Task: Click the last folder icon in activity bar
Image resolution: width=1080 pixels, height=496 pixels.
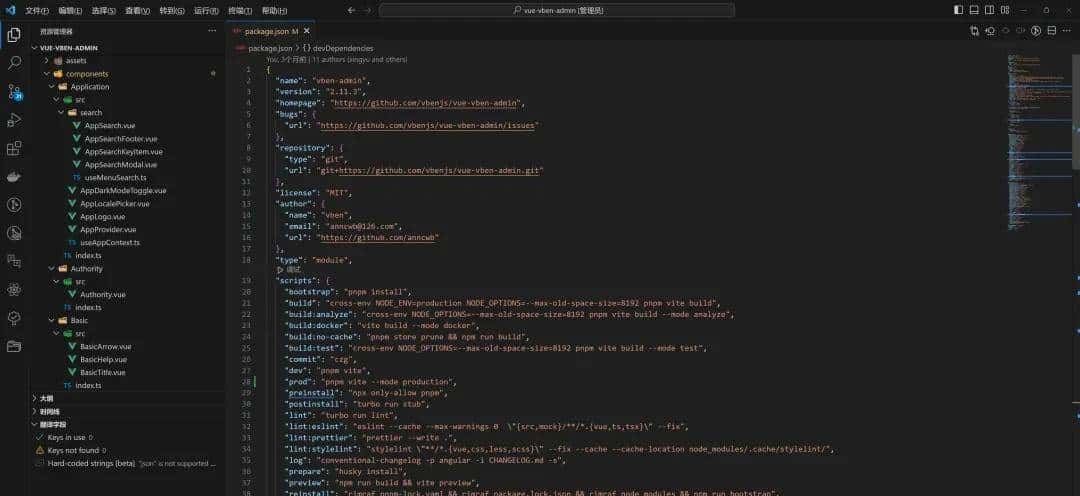Action: (14, 346)
